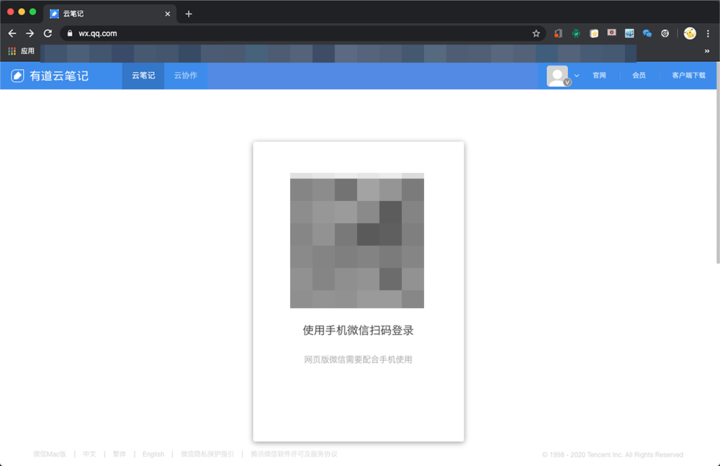
Task: Open the blue translate extension icon
Action: point(630,34)
